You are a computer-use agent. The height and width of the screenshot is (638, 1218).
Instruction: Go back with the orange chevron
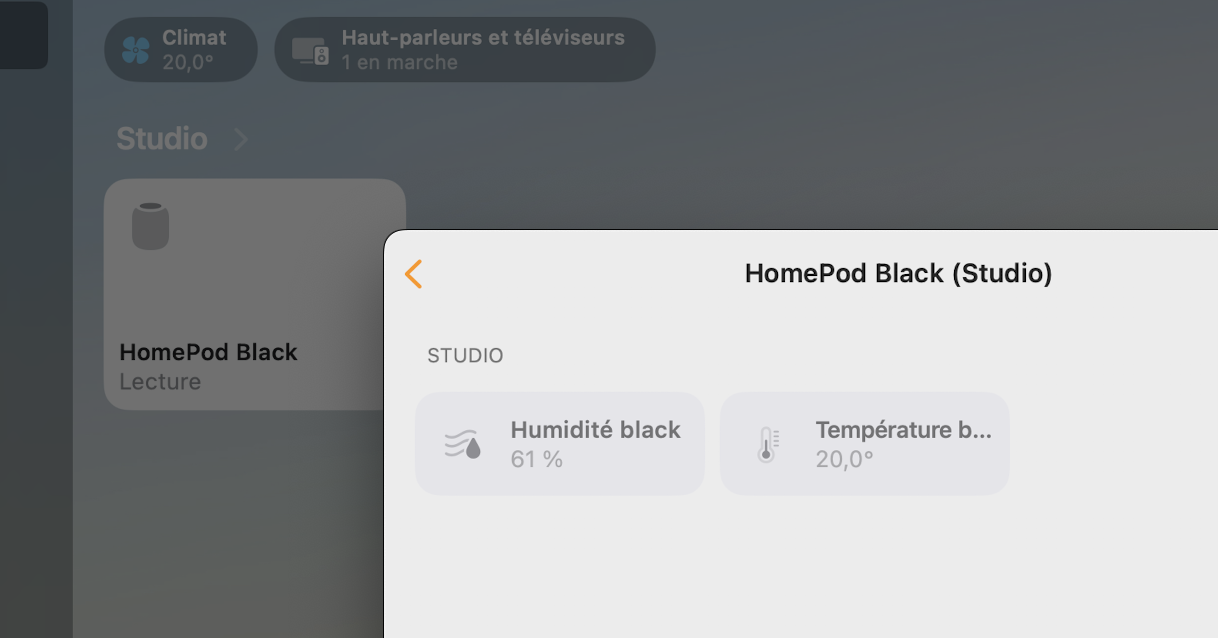(x=414, y=274)
